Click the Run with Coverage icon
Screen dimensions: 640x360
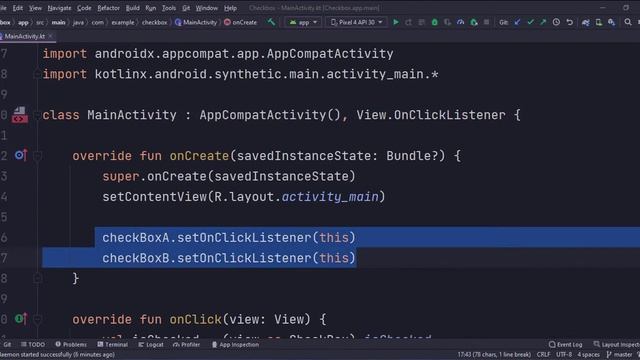click(x=447, y=22)
